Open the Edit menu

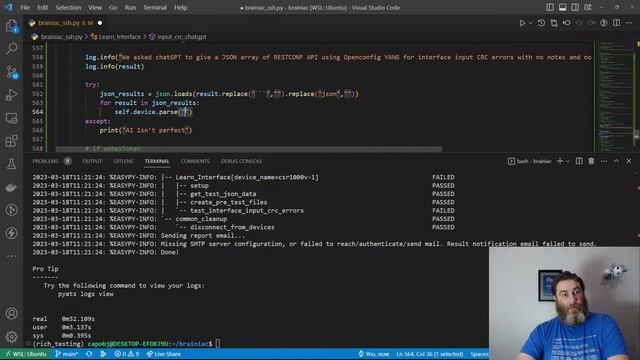(42, 7)
